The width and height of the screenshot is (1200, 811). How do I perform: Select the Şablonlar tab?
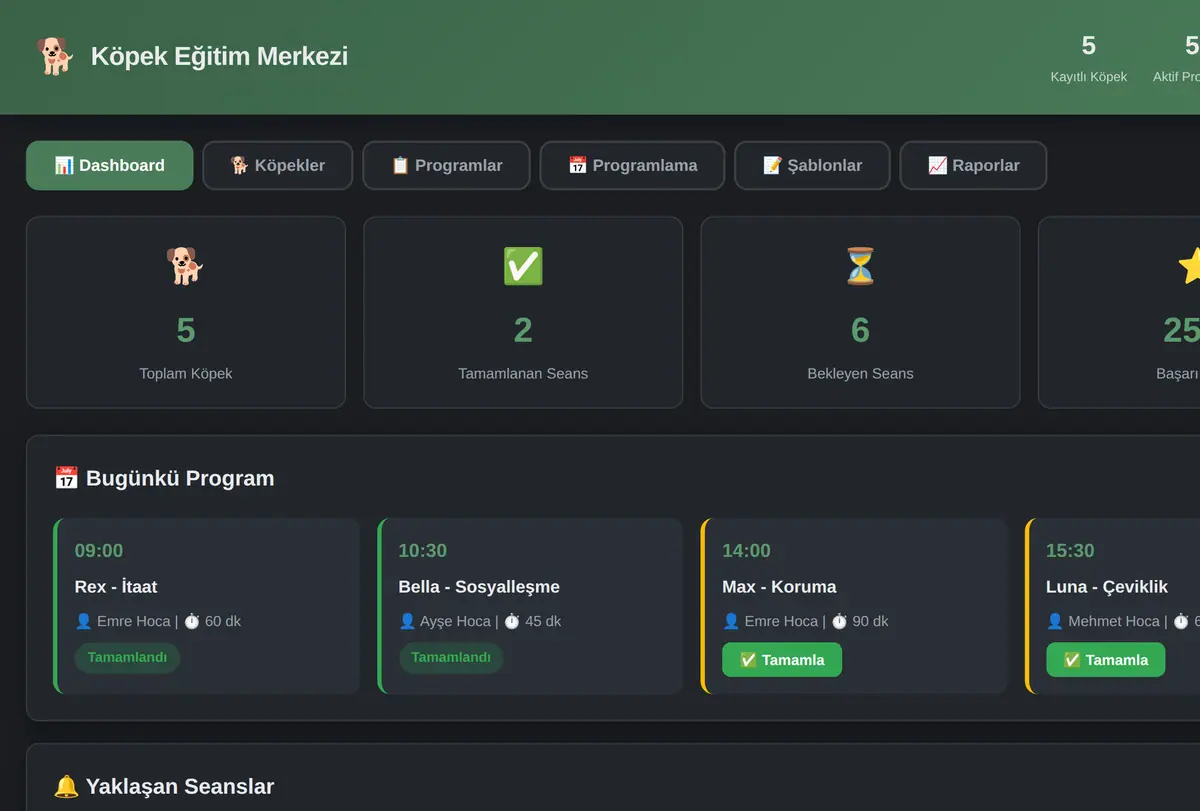click(812, 165)
